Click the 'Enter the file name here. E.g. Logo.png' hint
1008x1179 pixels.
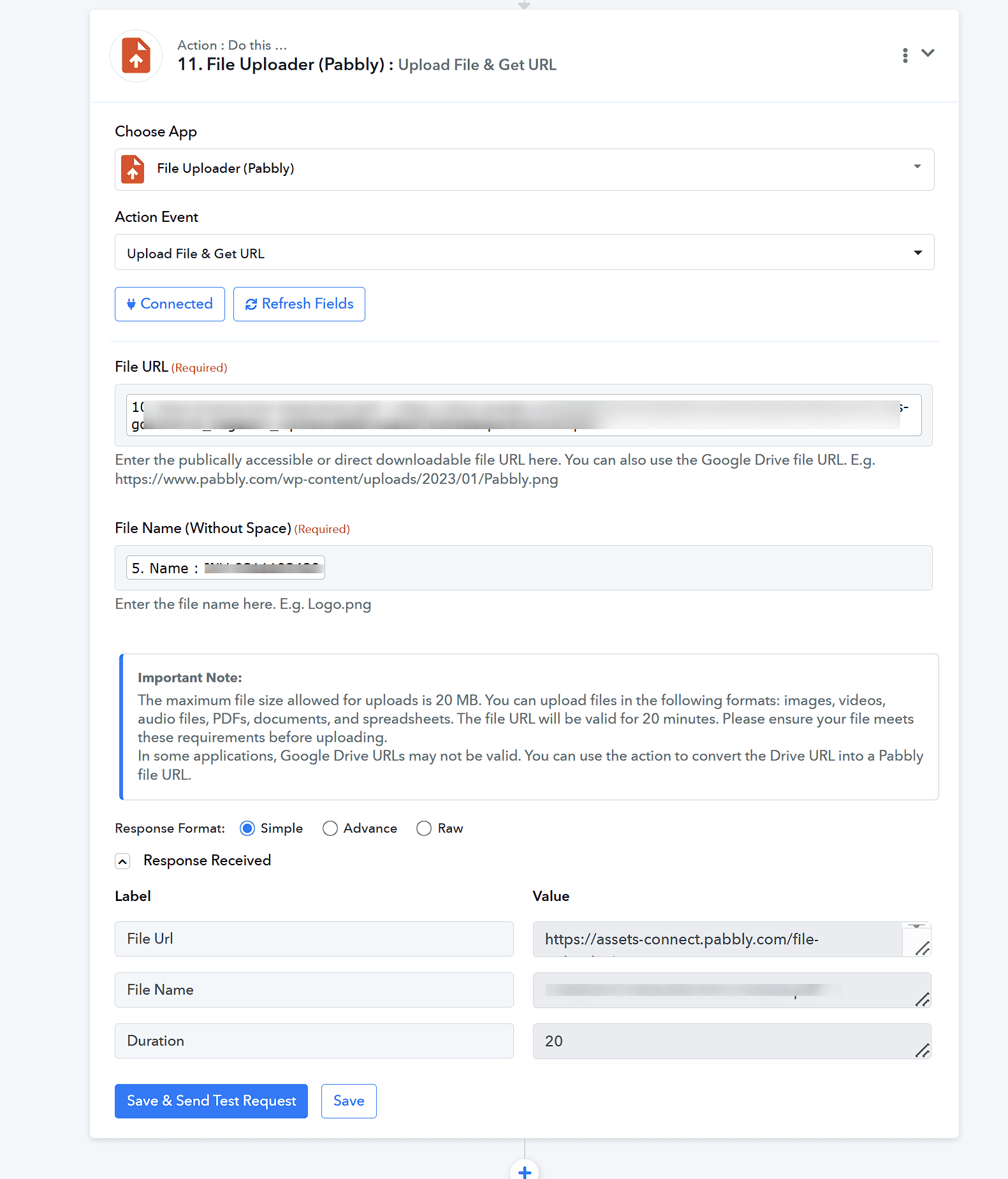243,604
